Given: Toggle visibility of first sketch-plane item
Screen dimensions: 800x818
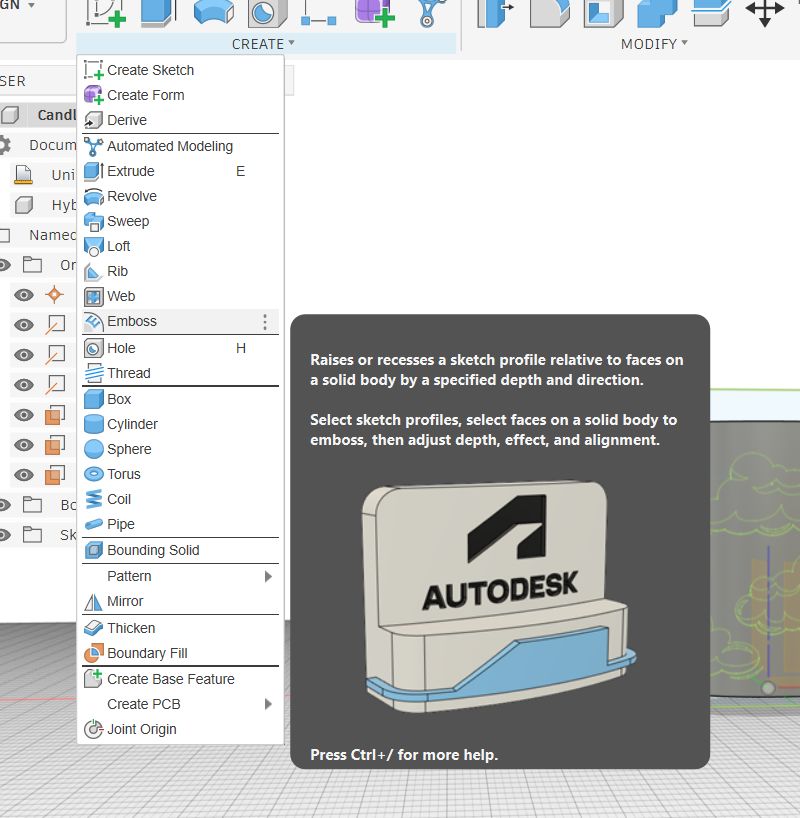Looking at the screenshot, I should (x=23, y=325).
